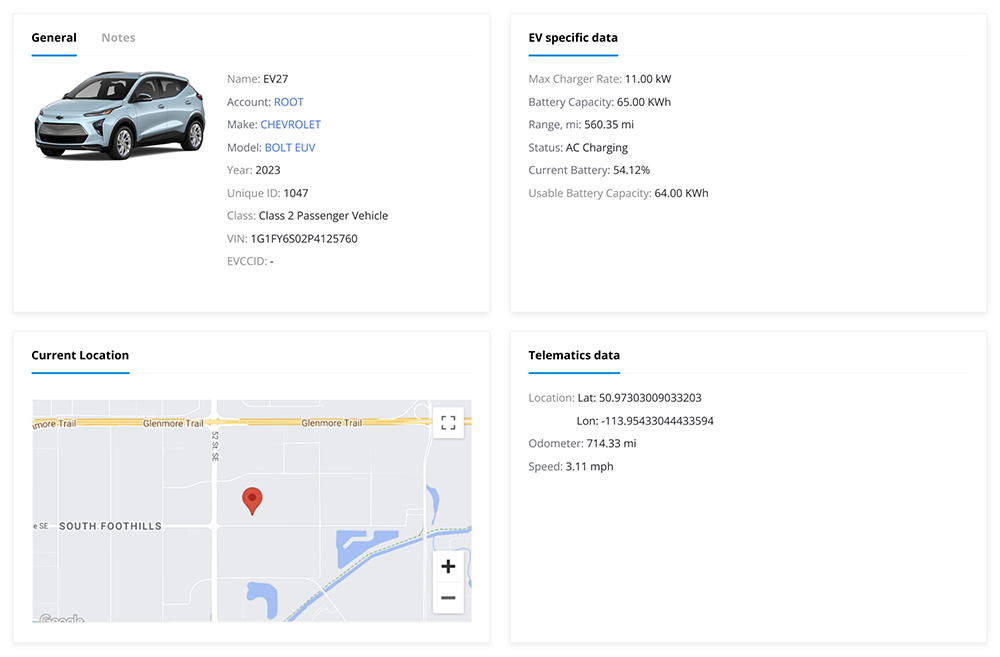Viewport: 1000px width, 657px height.
Task: Click Current Battery 54.12% value
Action: [631, 170]
